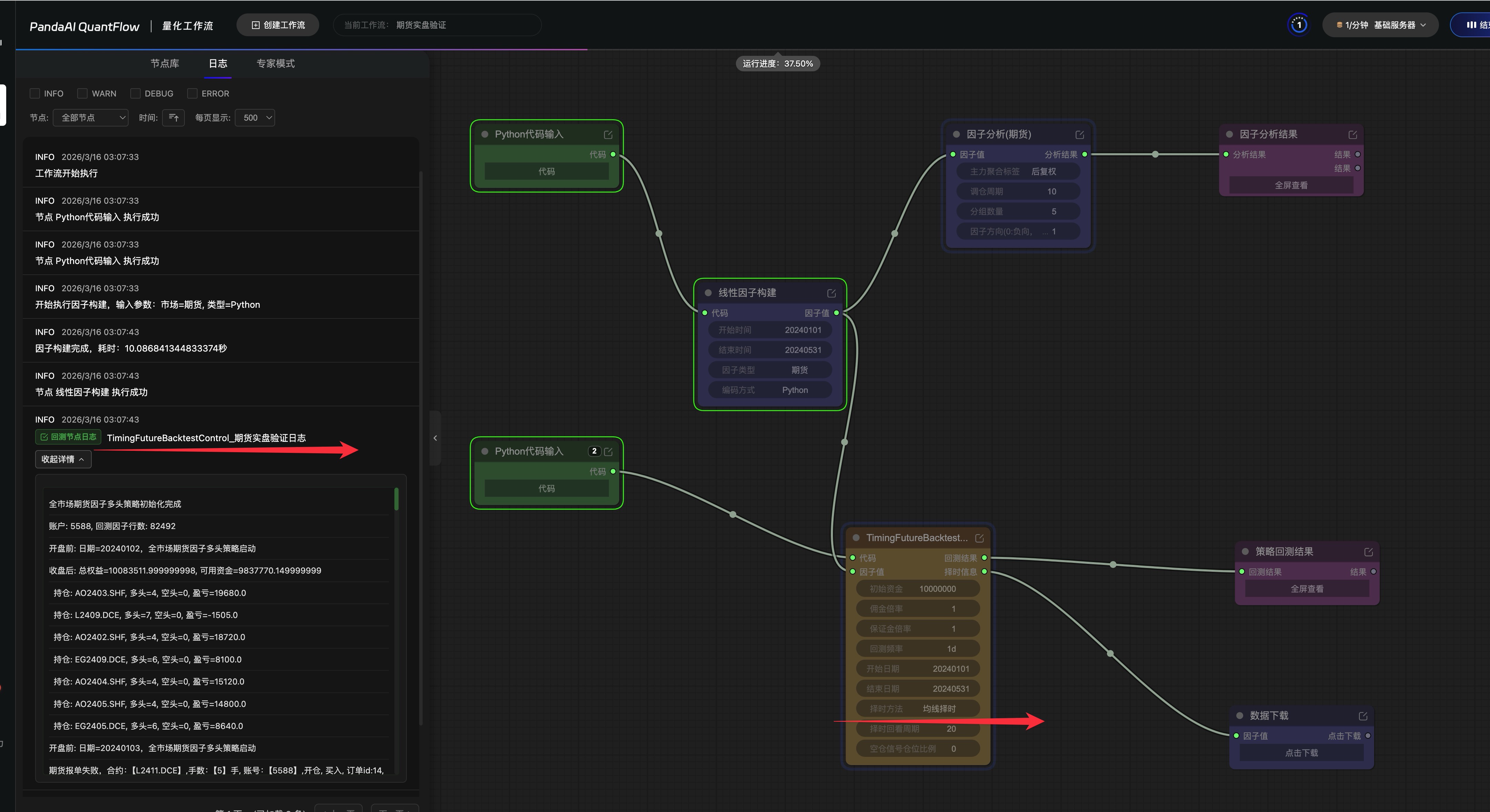
Task: Tick the DEBUG log filter checkbox
Action: (x=135, y=94)
